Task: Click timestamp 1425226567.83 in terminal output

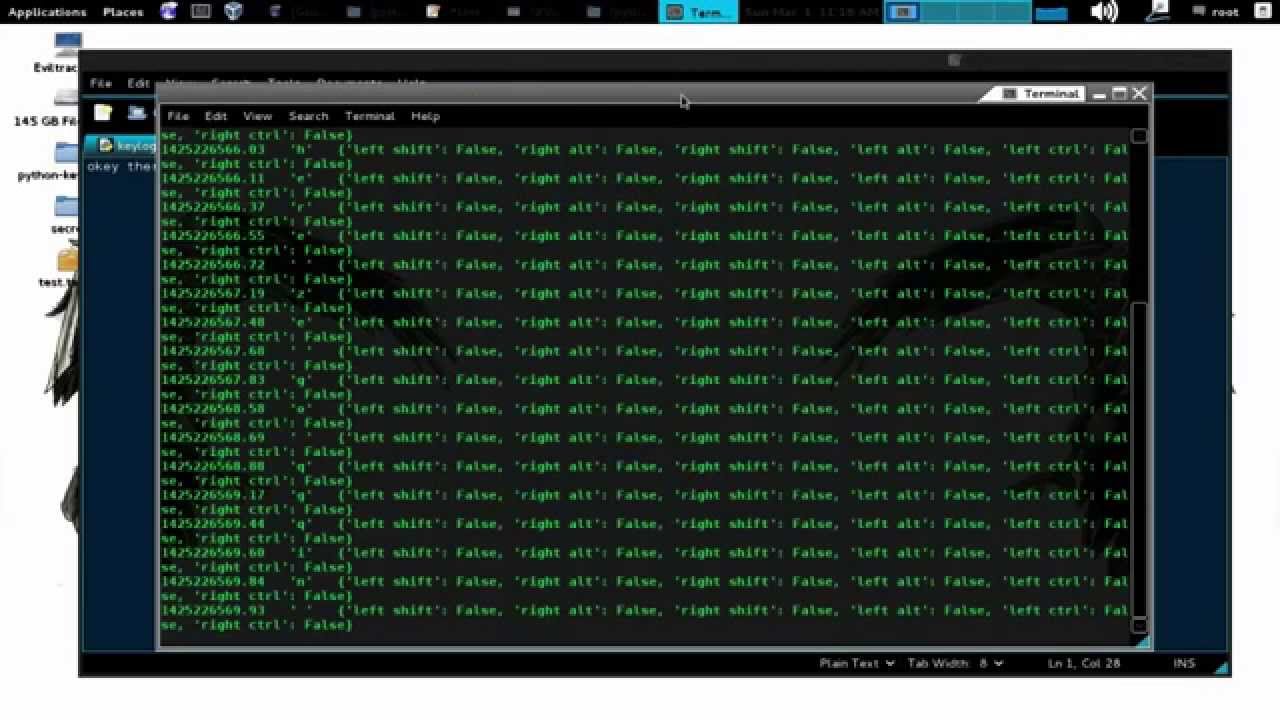Action: (x=213, y=380)
